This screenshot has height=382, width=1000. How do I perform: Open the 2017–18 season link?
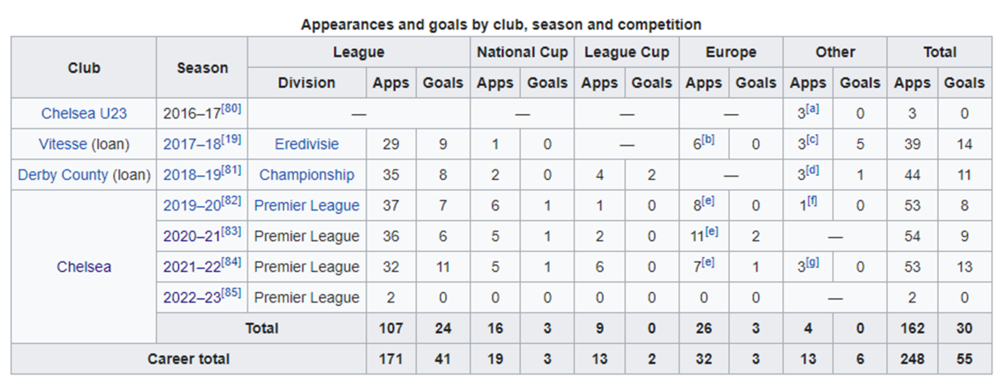coord(192,145)
